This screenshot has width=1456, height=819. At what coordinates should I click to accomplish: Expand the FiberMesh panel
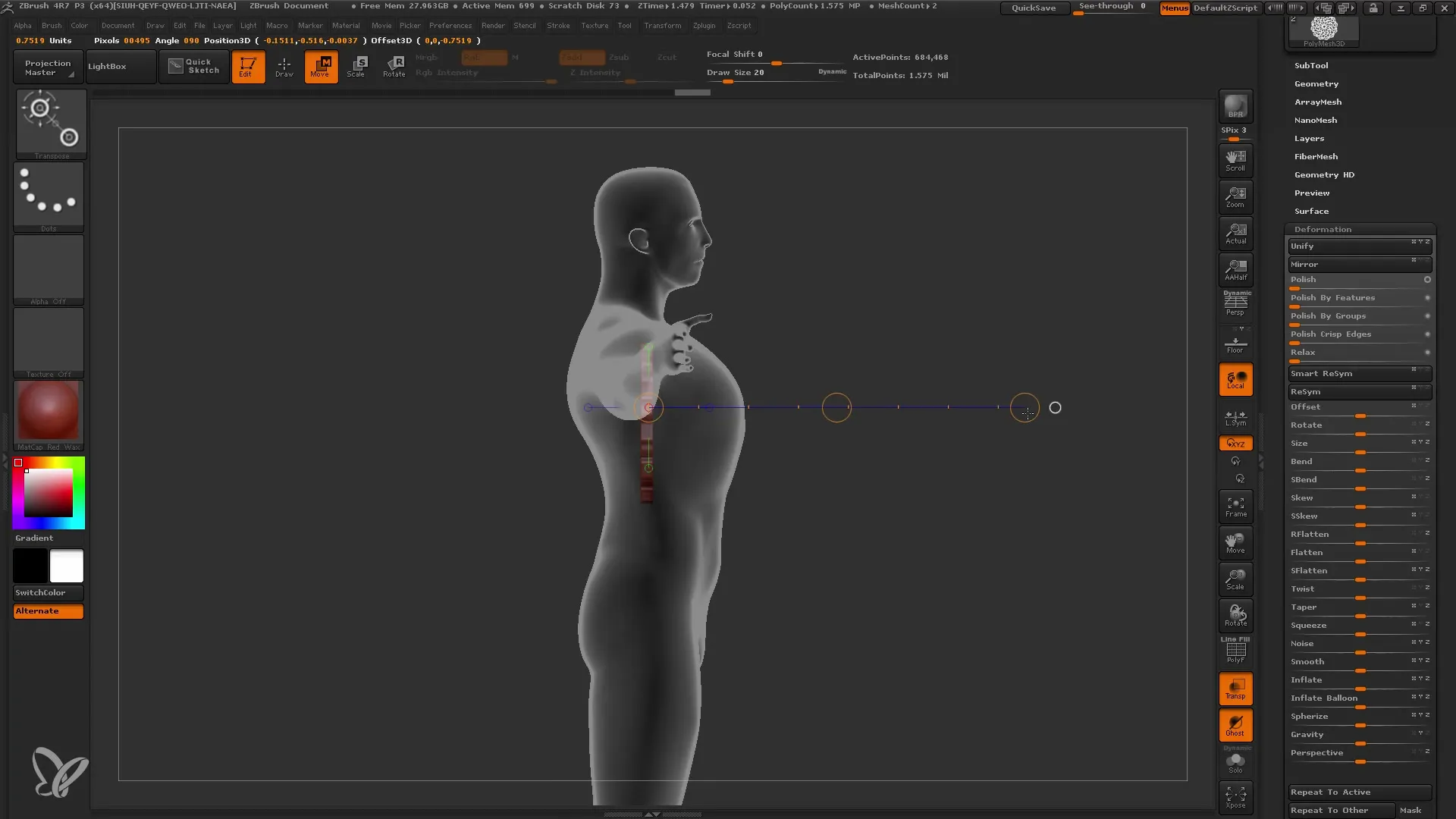pos(1316,156)
